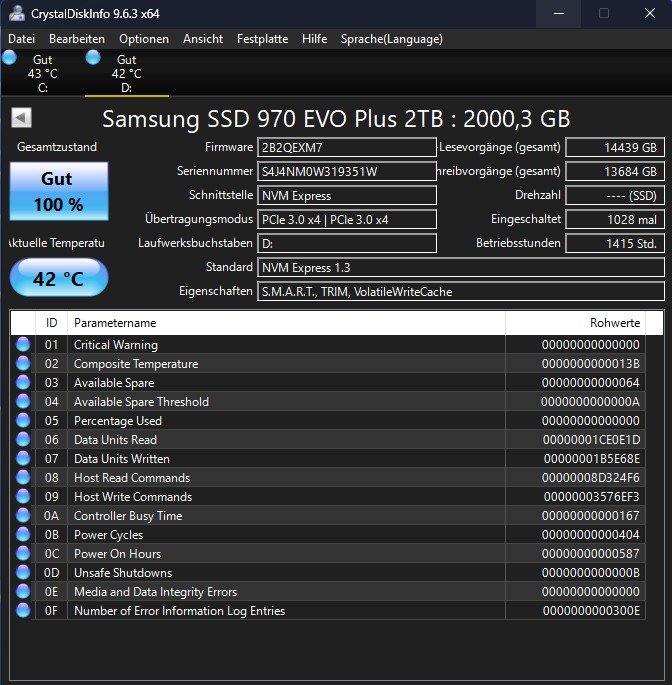Click the CrystalDiskInfo app icon in title bar
Viewport: 672px width, 685px height.
point(17,13)
